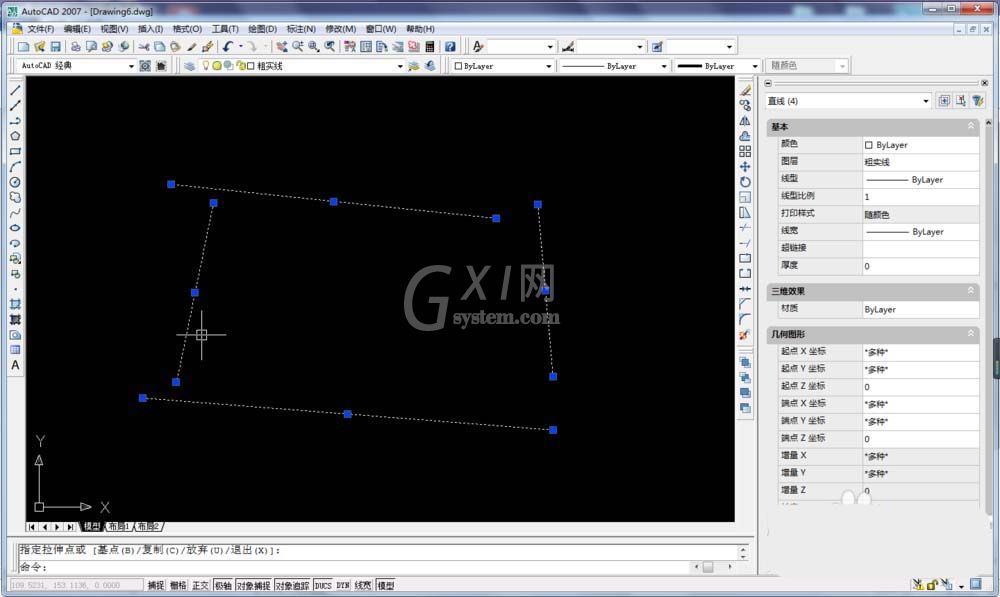Select the Line draw tool
The image size is (1000, 597).
(x=15, y=91)
